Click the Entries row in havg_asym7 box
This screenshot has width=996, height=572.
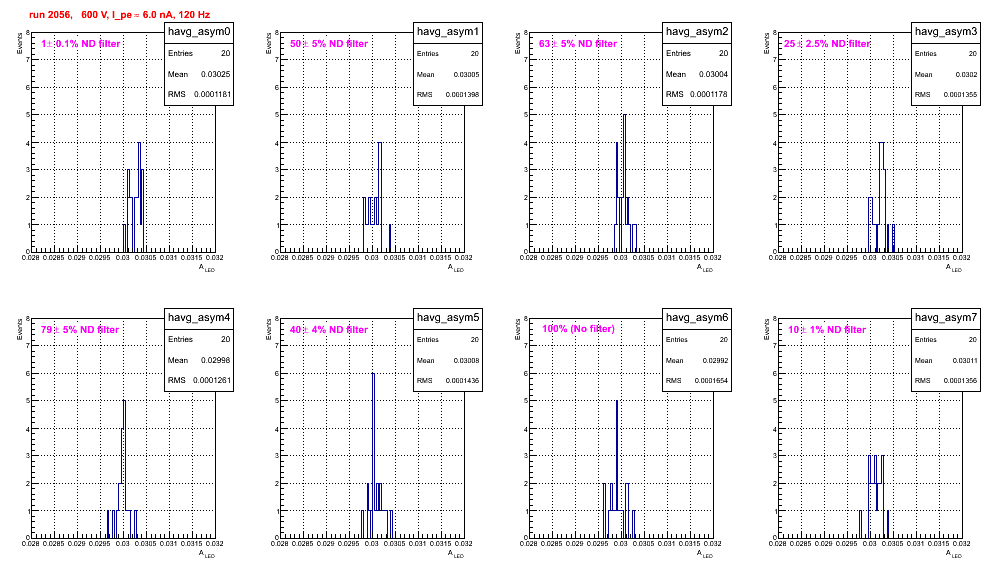946,339
